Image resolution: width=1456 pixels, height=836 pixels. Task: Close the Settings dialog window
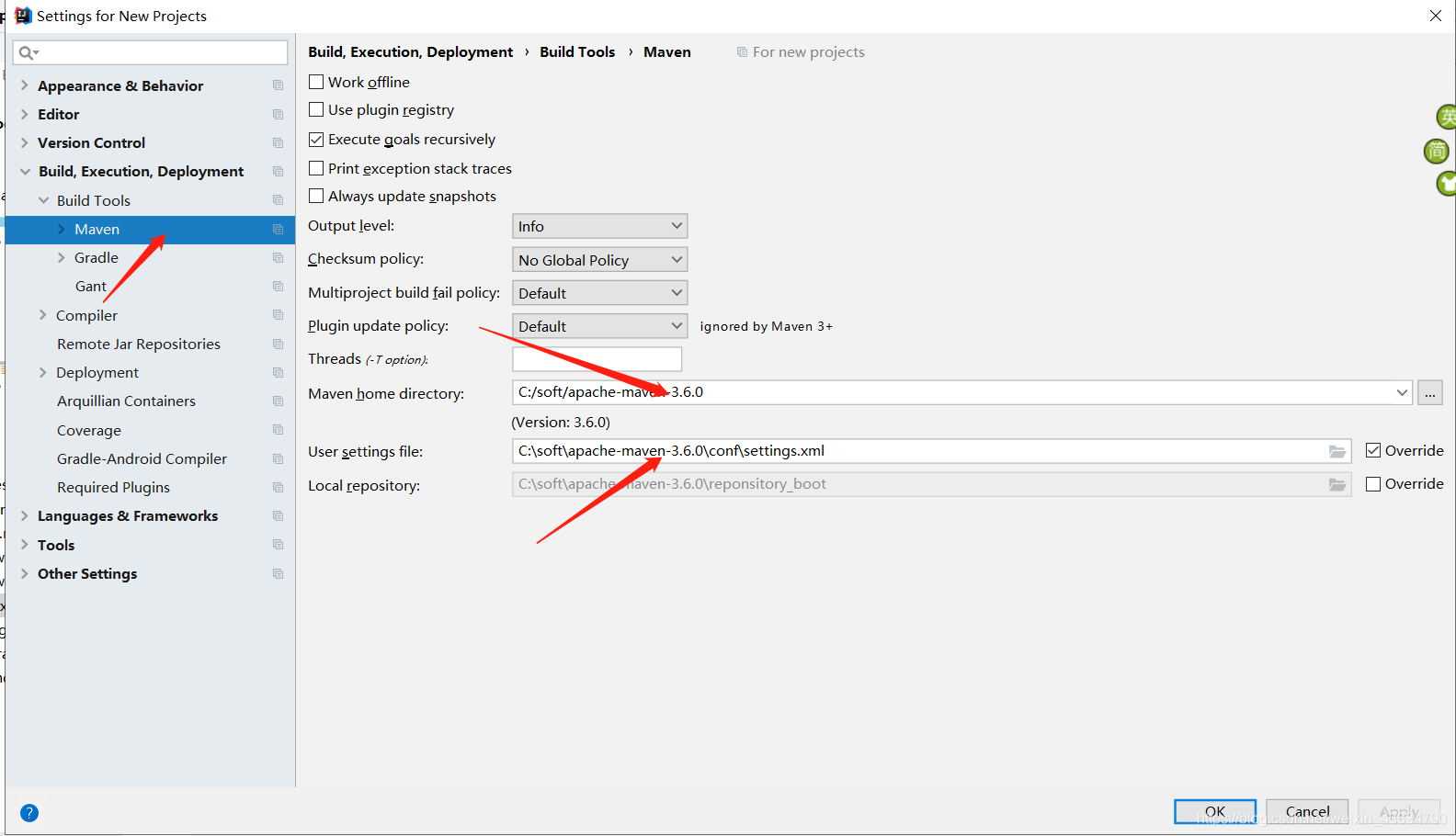tap(1436, 16)
